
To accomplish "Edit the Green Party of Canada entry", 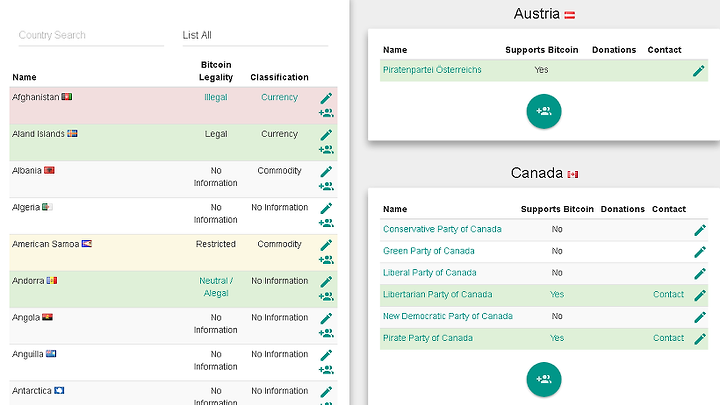I will click(x=700, y=252).
